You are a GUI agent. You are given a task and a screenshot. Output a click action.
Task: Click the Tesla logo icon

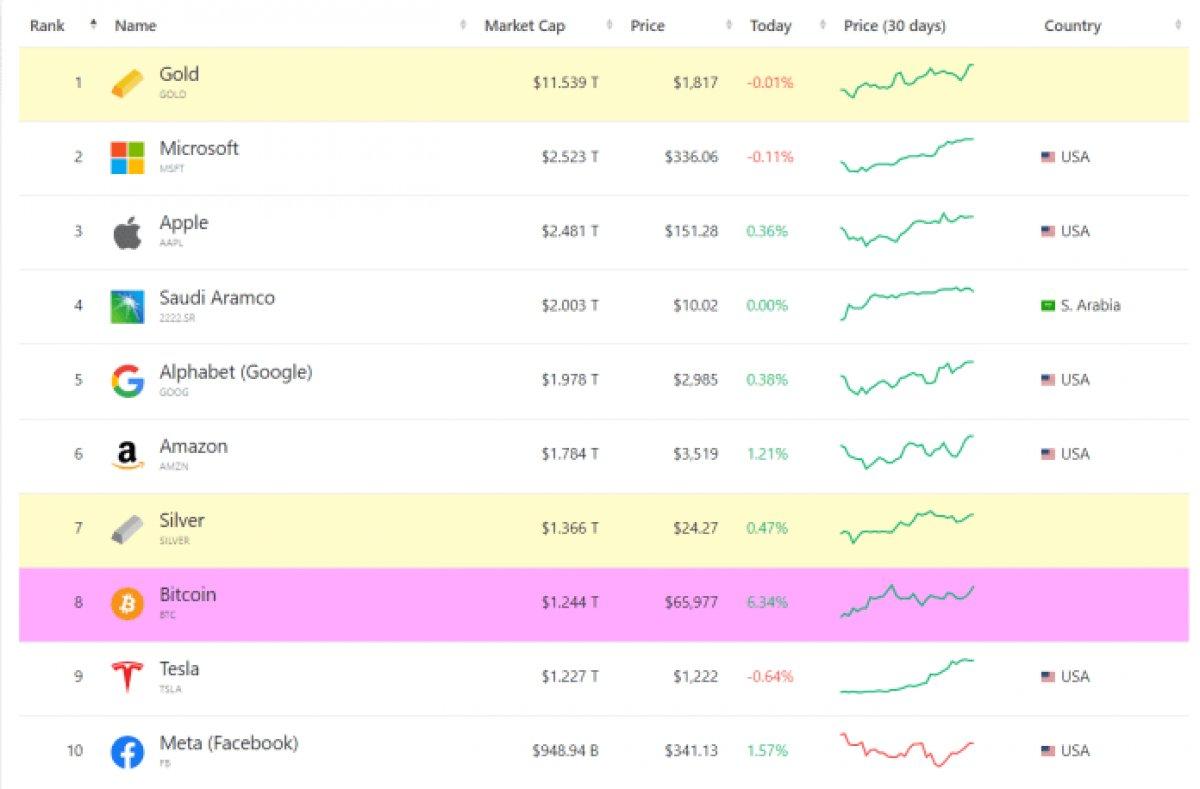(x=127, y=677)
